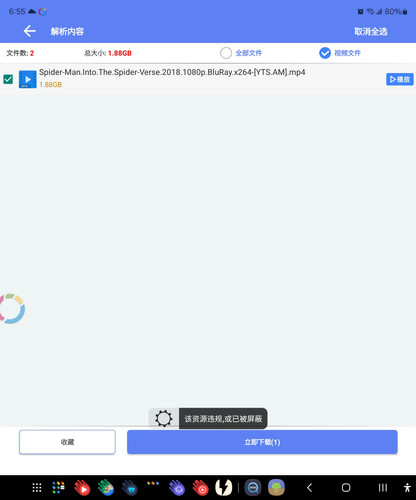Tap the 80% battery indicator
The height and width of the screenshot is (500, 416).
point(396,12)
